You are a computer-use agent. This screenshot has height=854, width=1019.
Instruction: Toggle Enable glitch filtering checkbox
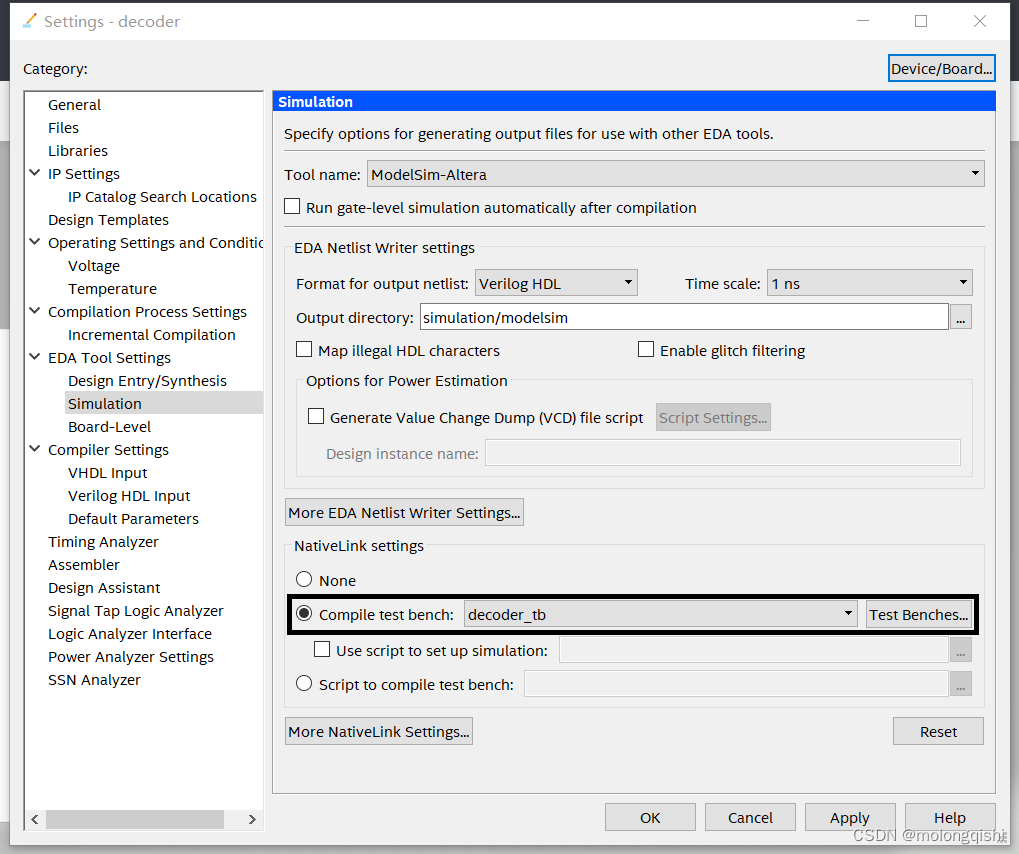click(646, 350)
